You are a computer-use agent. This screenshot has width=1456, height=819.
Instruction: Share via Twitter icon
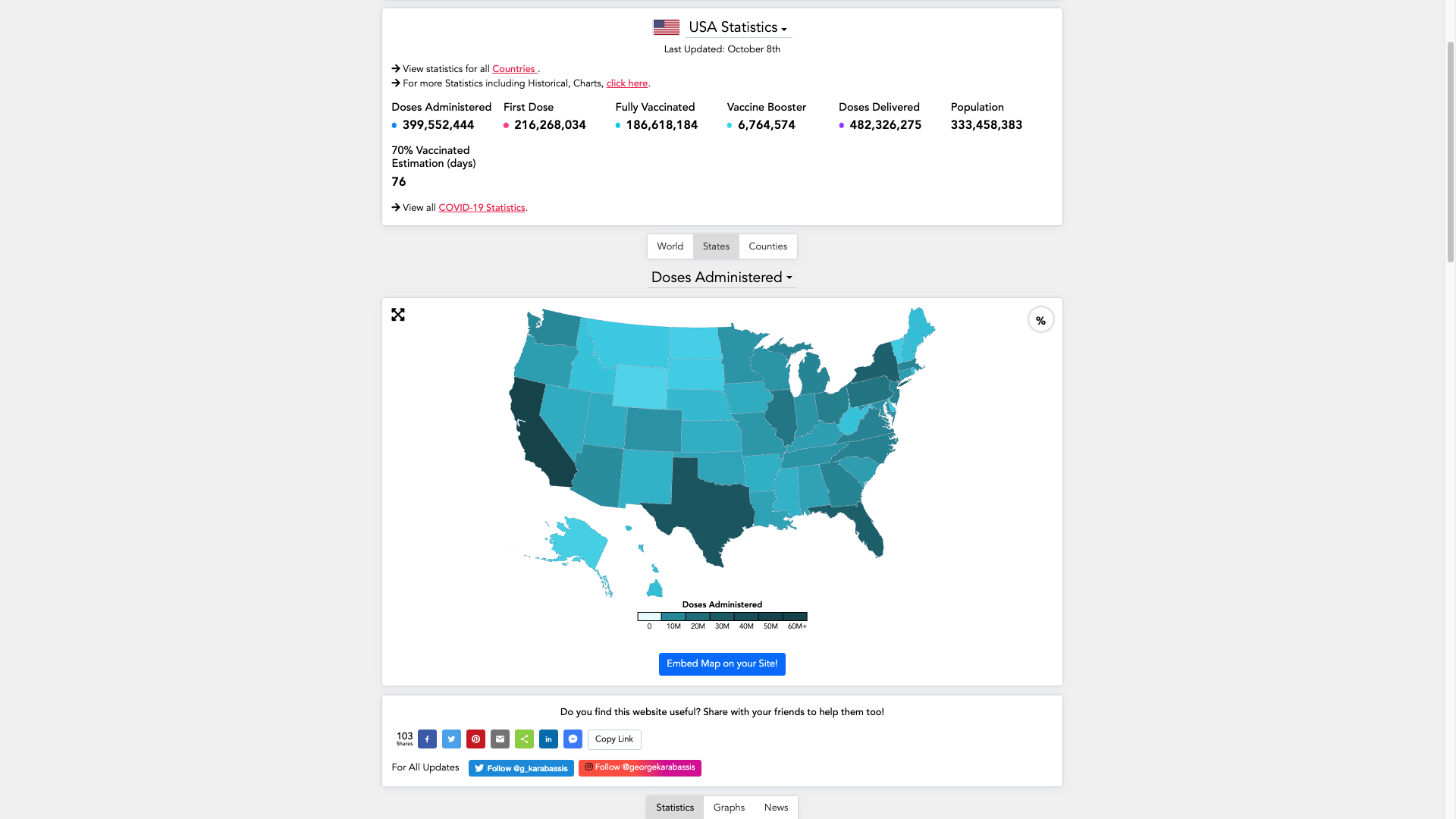451,739
